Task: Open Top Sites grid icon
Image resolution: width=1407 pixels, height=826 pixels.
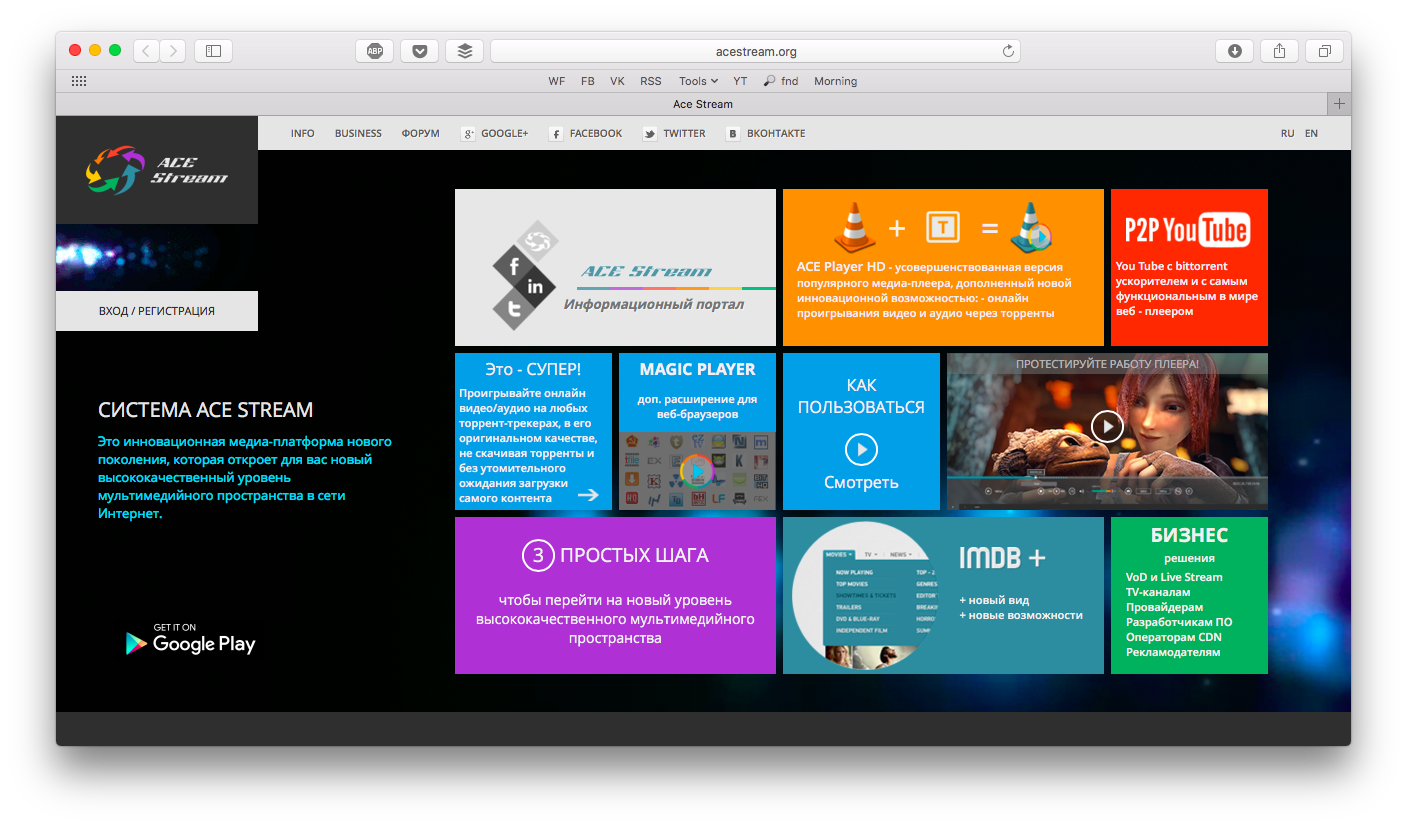Action: 79,81
